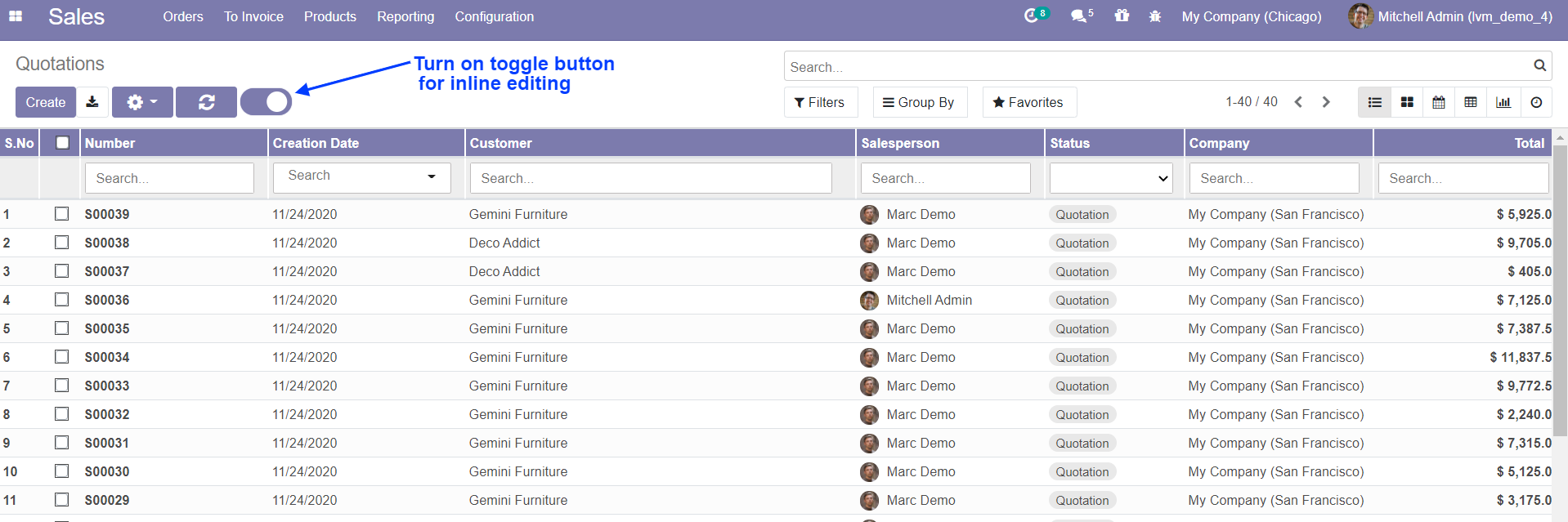This screenshot has height=522, width=1568.
Task: Open the Reporting menu
Action: coord(405,16)
